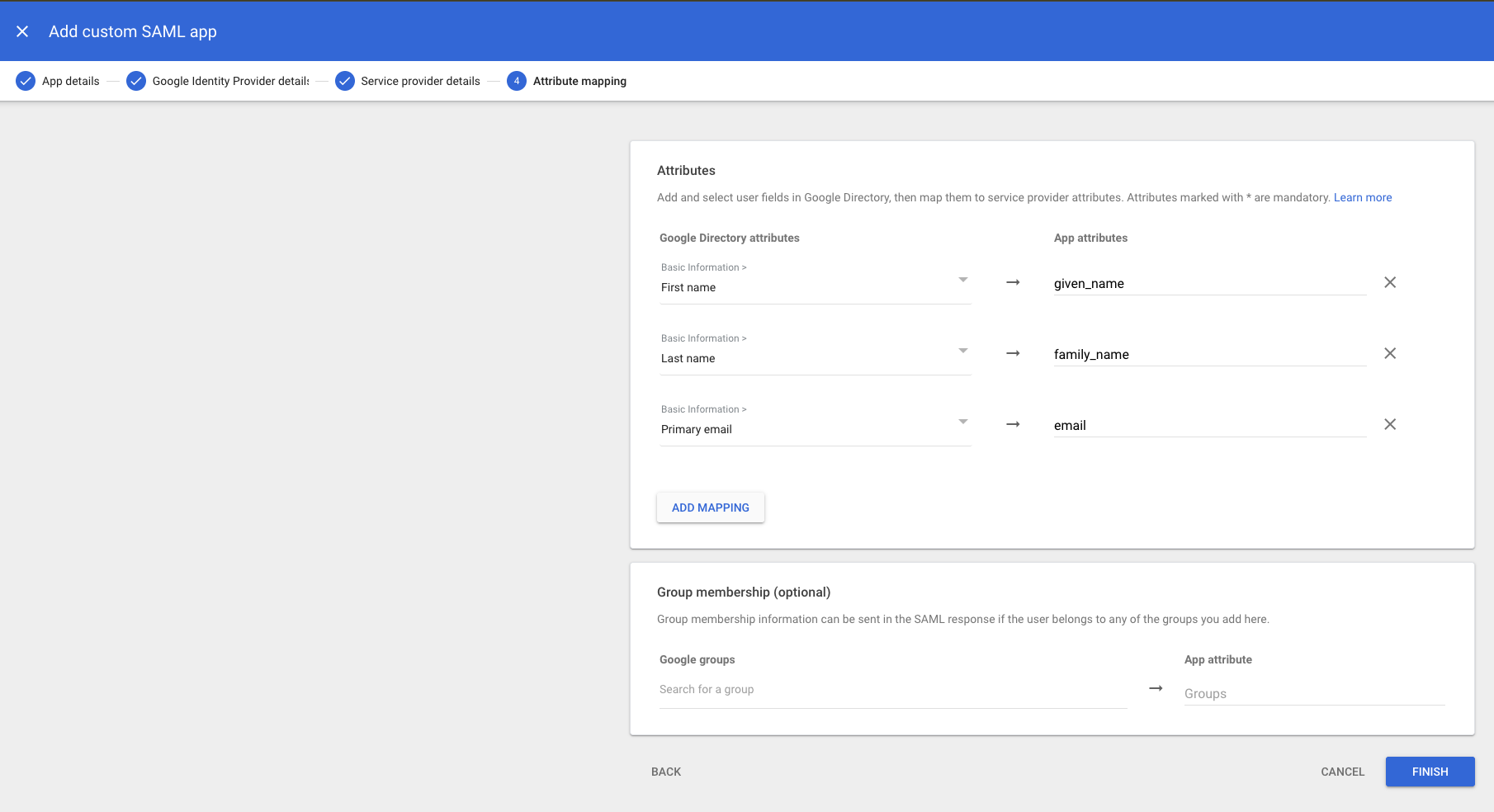
Task: Click the Search for a group field
Action: pyautogui.click(x=893, y=690)
